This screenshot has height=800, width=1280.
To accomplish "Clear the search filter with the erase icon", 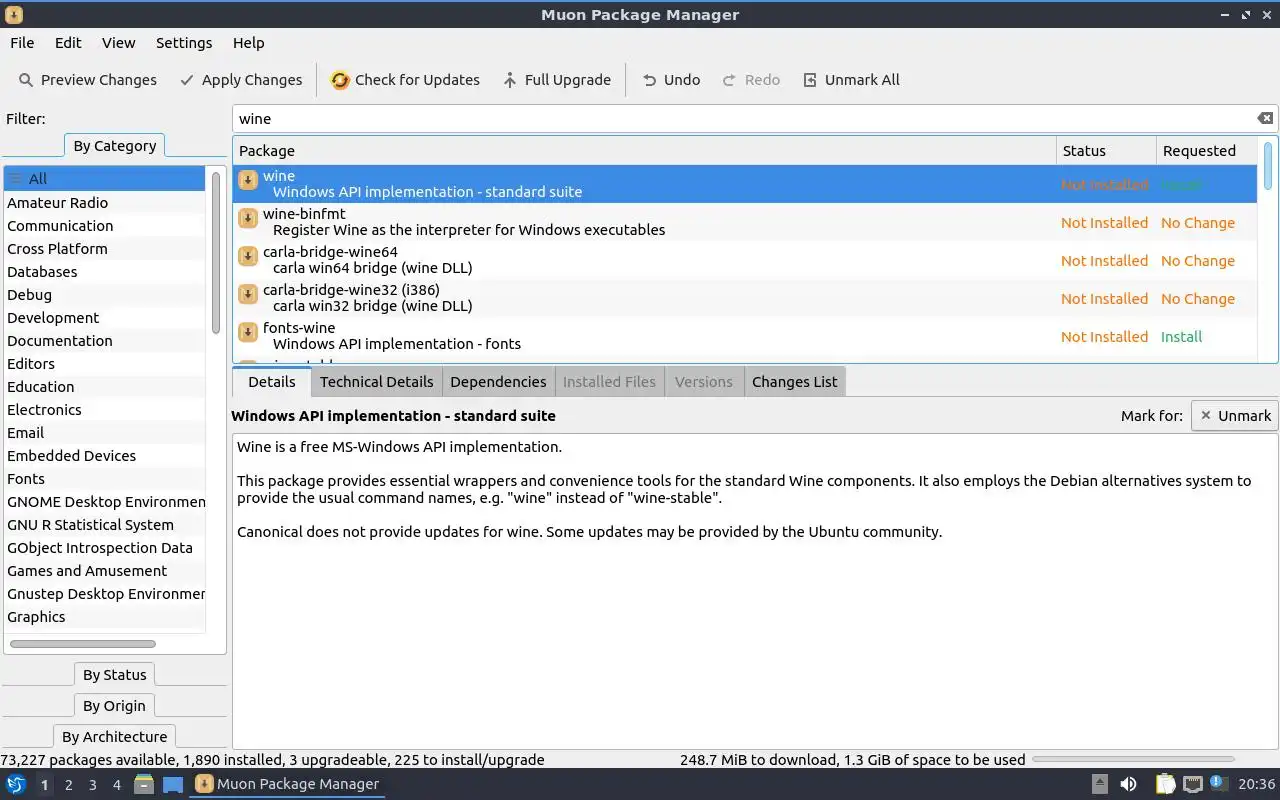I will pyautogui.click(x=1265, y=118).
